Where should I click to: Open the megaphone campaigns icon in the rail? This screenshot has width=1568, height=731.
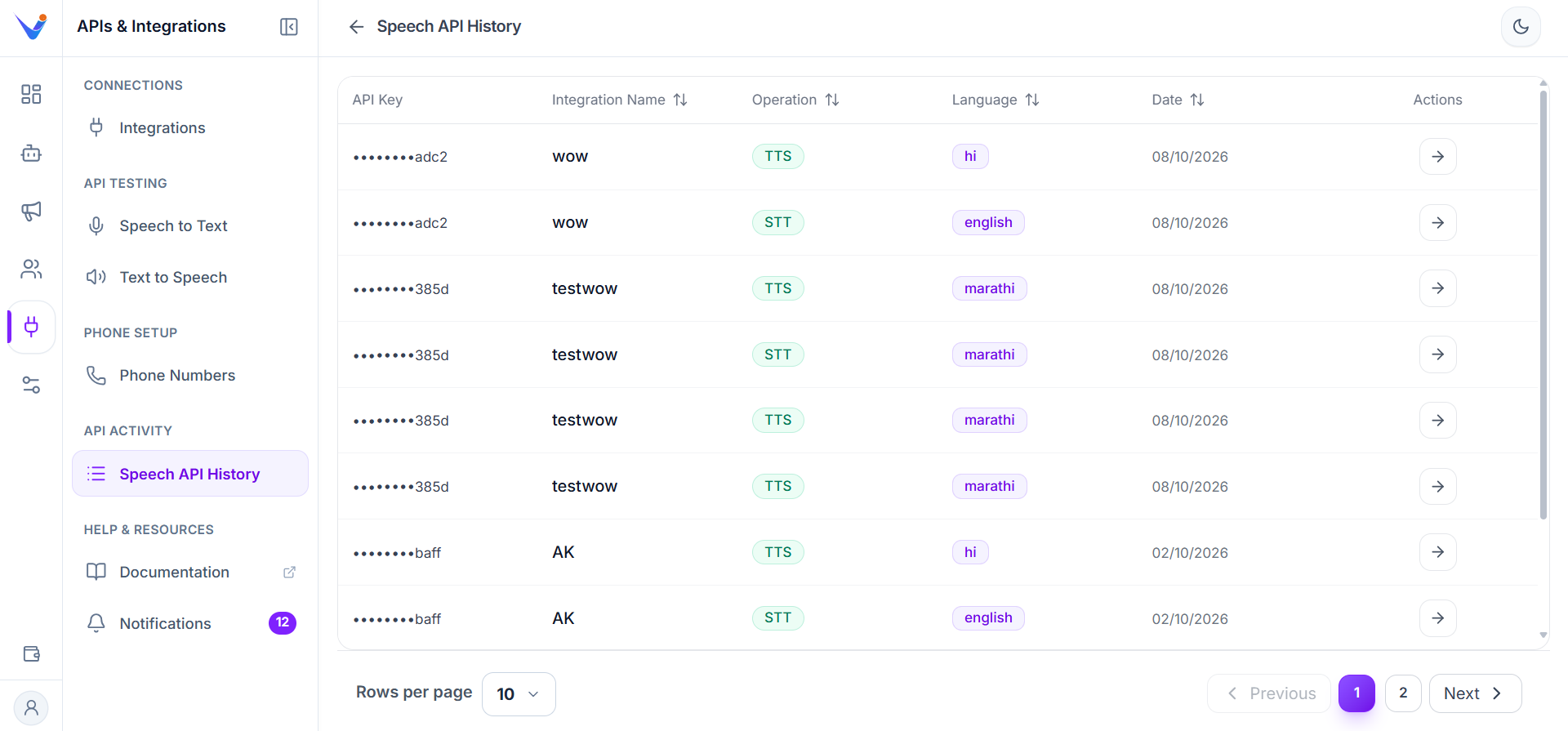[x=31, y=211]
